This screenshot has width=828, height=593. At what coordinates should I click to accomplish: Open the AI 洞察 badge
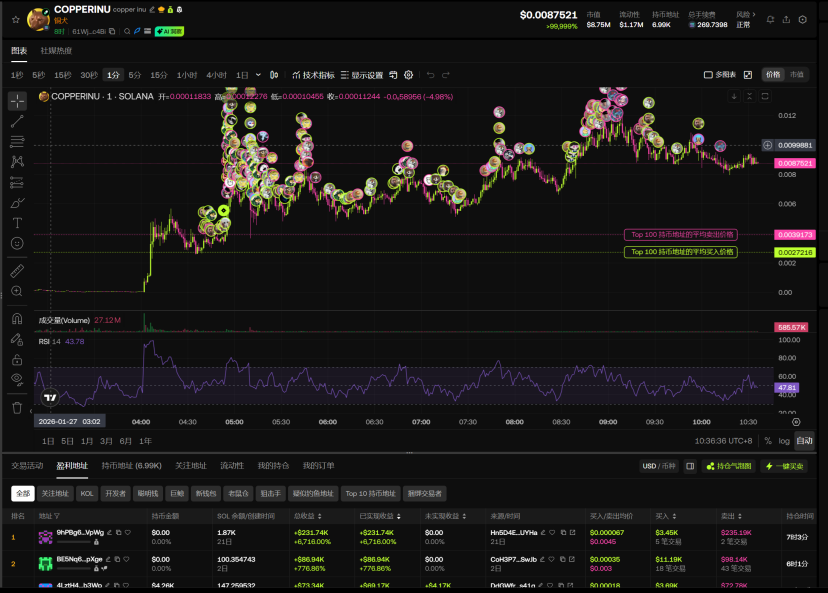click(x=169, y=32)
